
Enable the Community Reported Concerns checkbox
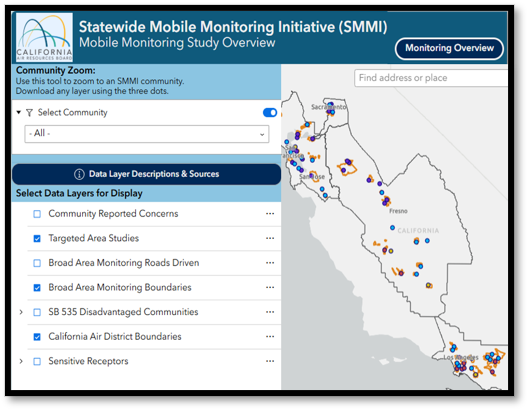point(37,214)
